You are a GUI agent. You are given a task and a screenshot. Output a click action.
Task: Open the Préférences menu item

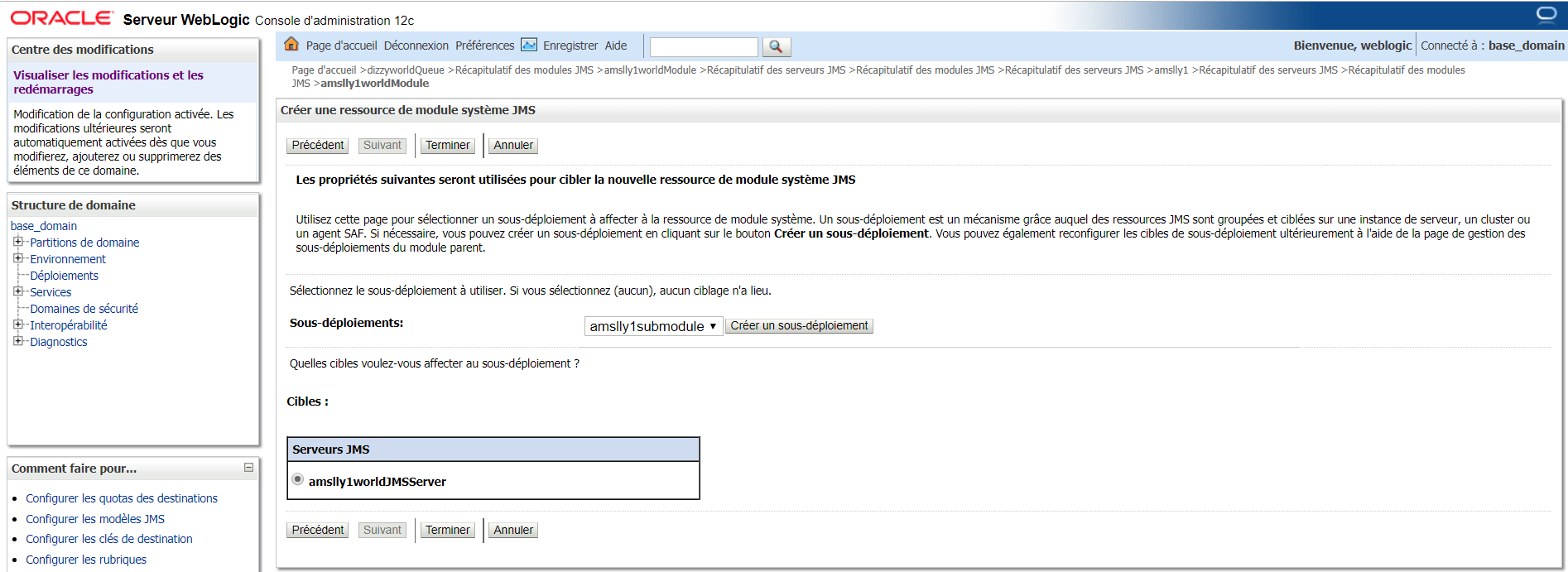click(x=484, y=46)
